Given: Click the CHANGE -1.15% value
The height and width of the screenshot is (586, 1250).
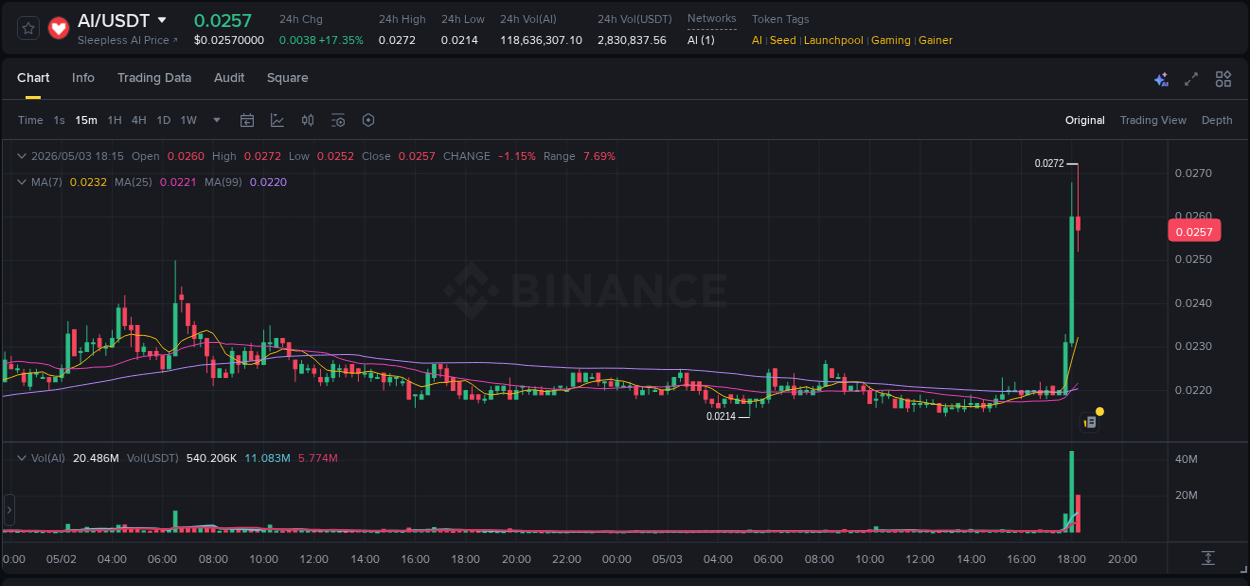Looking at the screenshot, I should (516, 156).
